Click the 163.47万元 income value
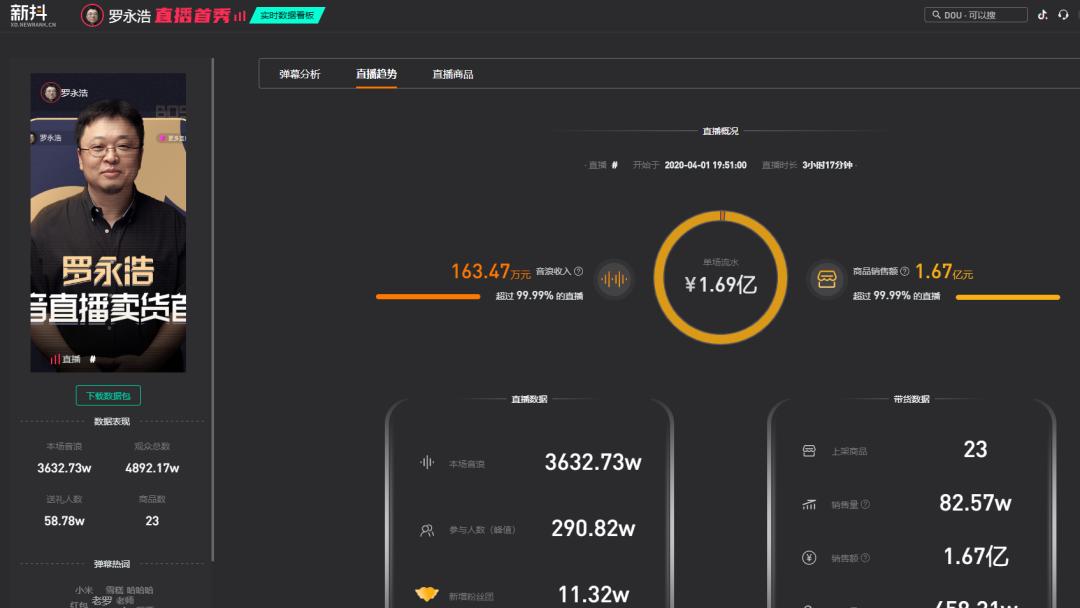The image size is (1080, 608). click(x=490, y=271)
